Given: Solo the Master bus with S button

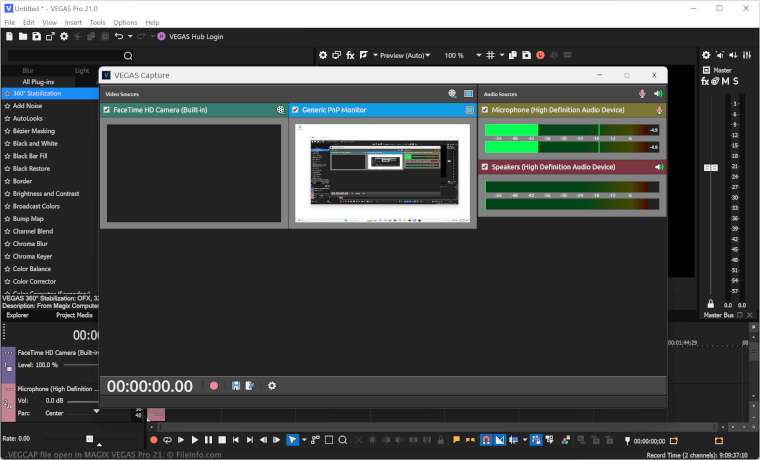Looking at the screenshot, I should tap(736, 81).
